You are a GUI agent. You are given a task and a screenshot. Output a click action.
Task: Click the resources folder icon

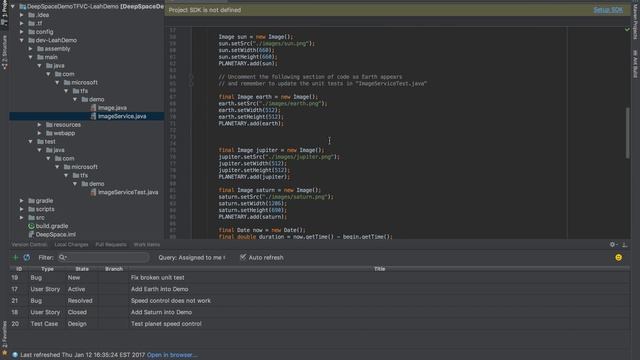pyautogui.click(x=49, y=124)
